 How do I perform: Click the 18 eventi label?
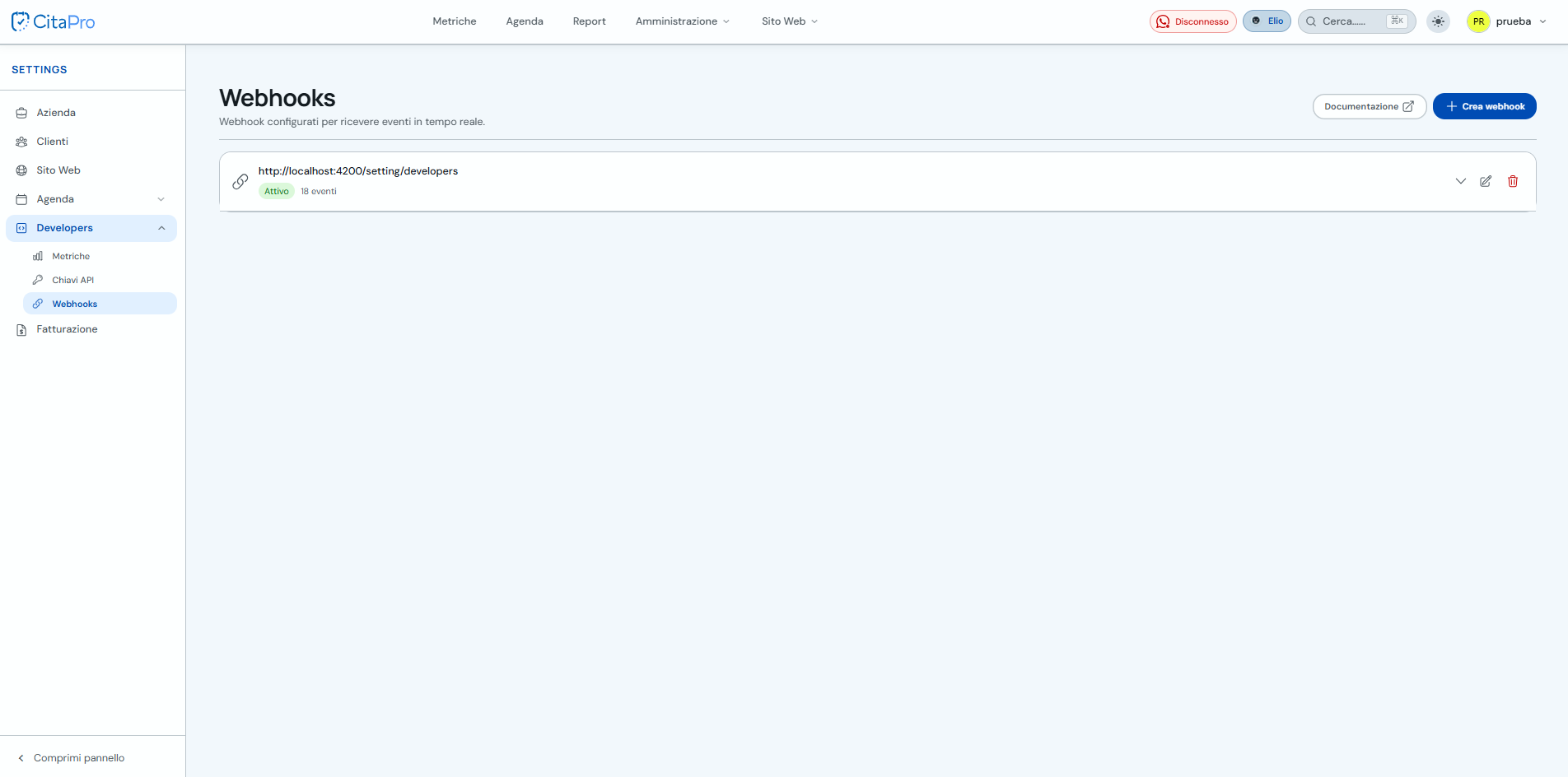[x=319, y=191]
